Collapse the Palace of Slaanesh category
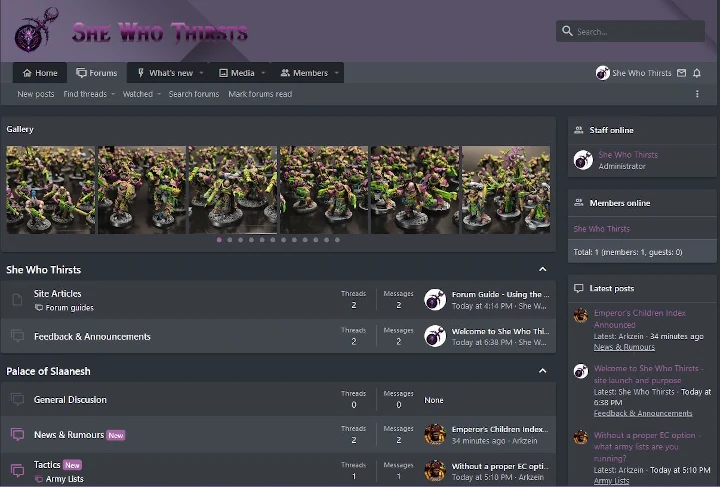 tap(543, 371)
